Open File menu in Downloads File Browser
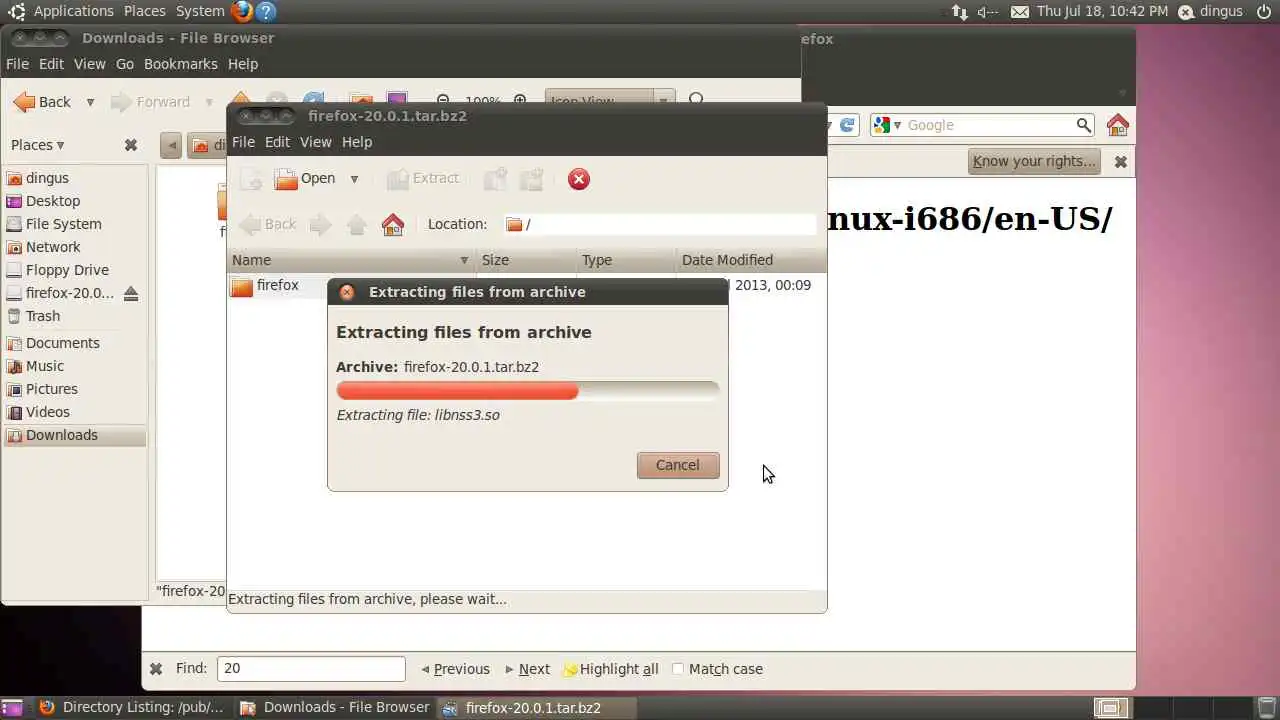The height and width of the screenshot is (720, 1280). 17,64
